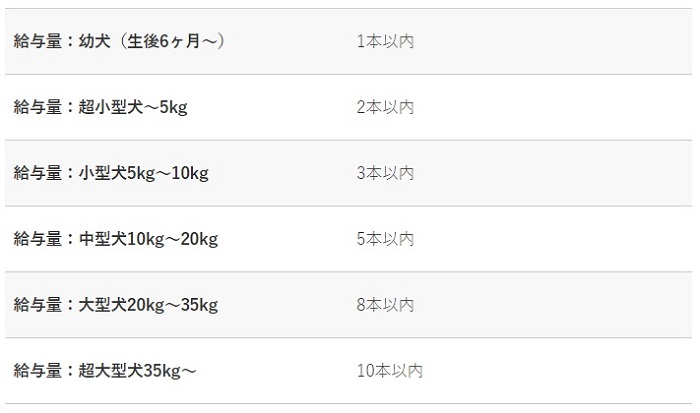
Task: Click the 3本以内 dosage value
Action: [x=385, y=173]
